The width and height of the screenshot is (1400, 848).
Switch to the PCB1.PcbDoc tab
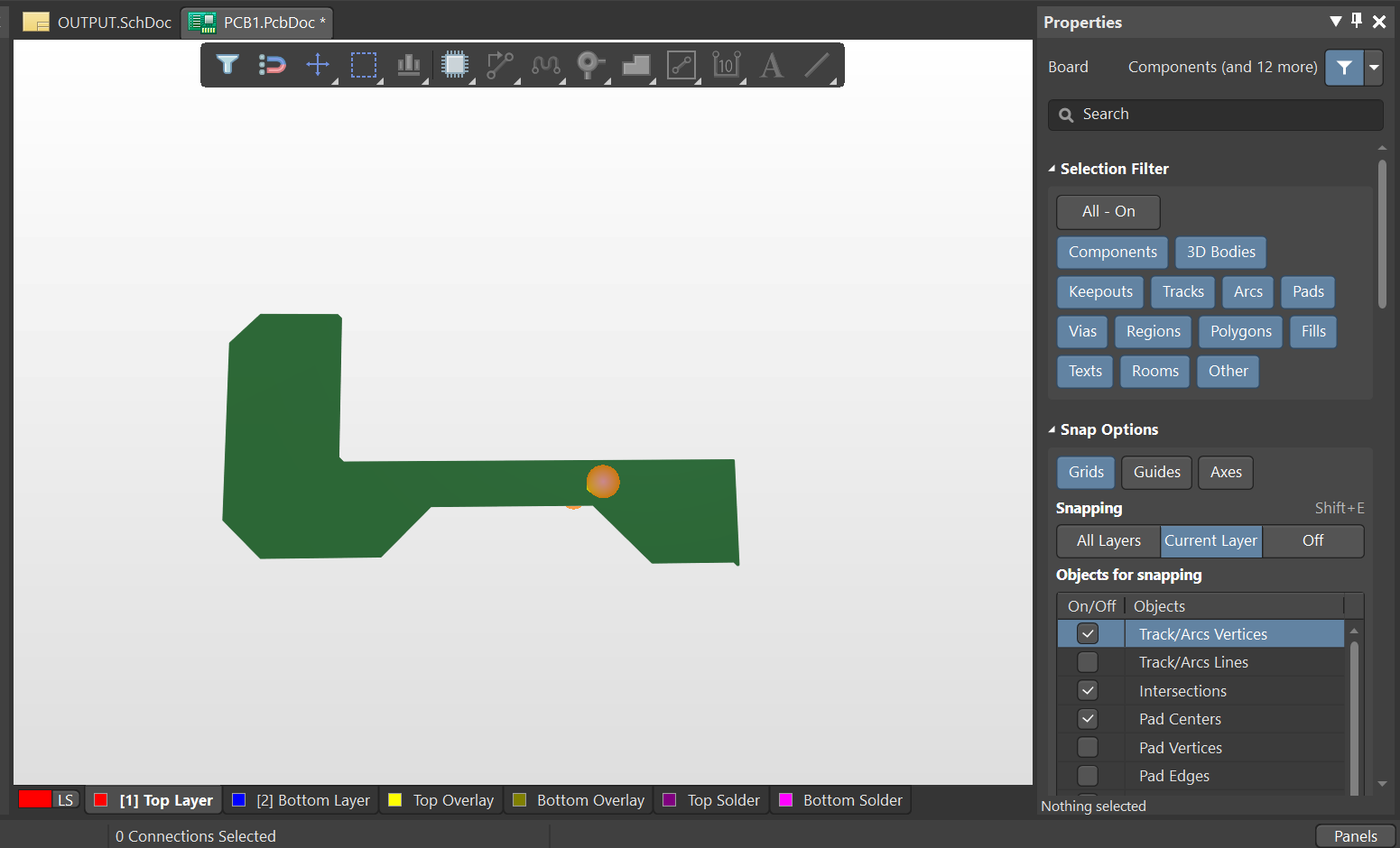(257, 23)
